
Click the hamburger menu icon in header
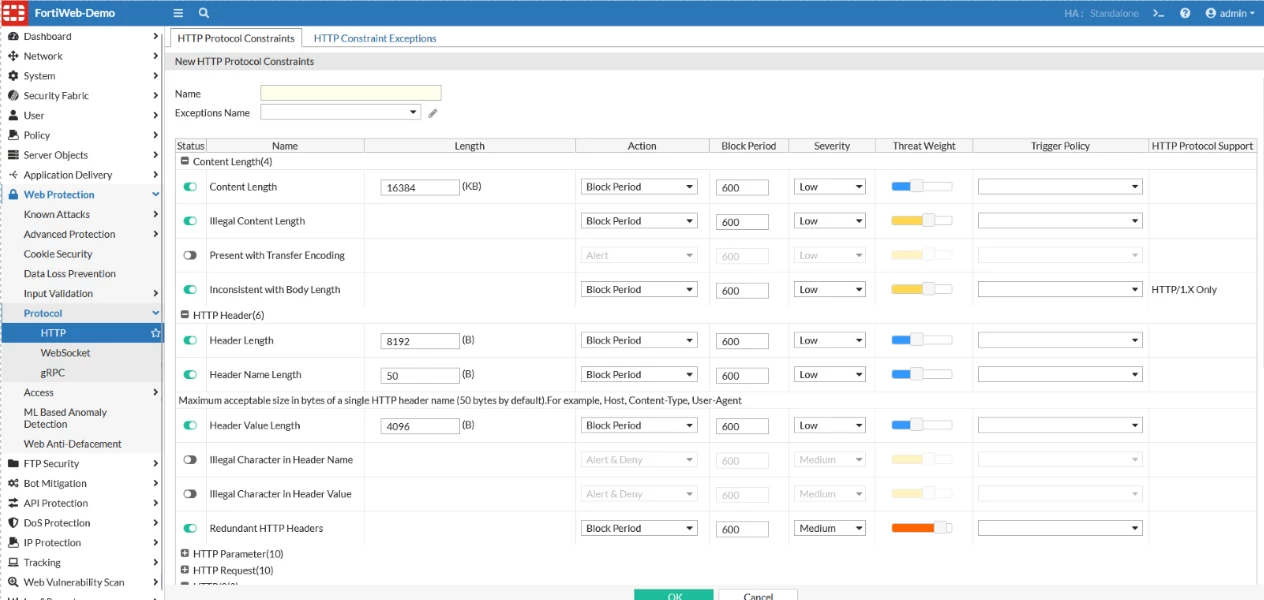(x=178, y=13)
